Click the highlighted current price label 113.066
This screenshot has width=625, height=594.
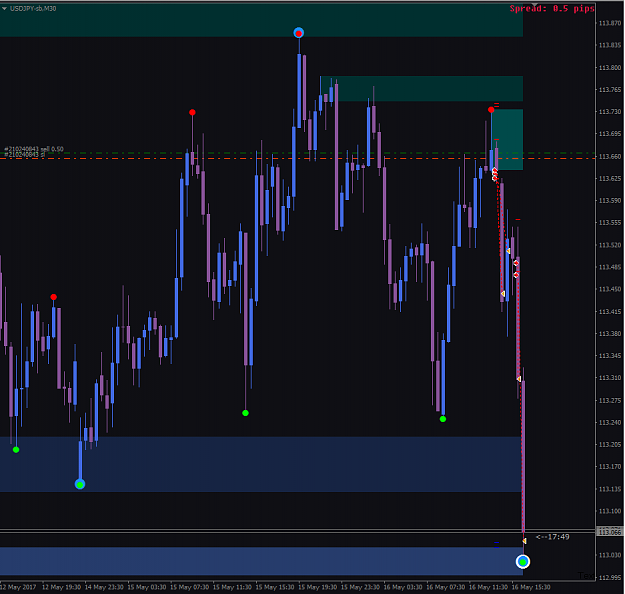610,532
